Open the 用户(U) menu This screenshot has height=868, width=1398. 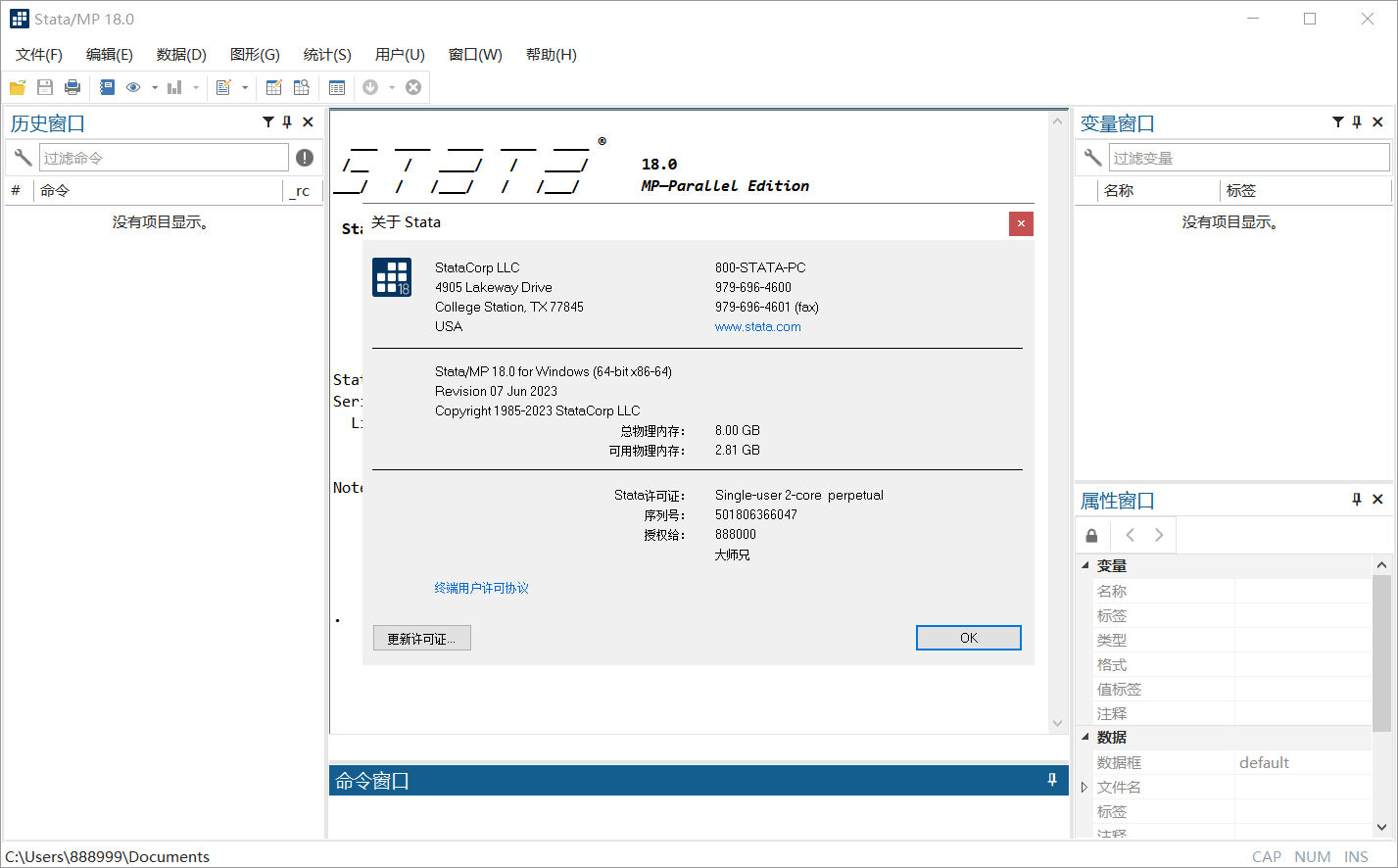coord(400,55)
